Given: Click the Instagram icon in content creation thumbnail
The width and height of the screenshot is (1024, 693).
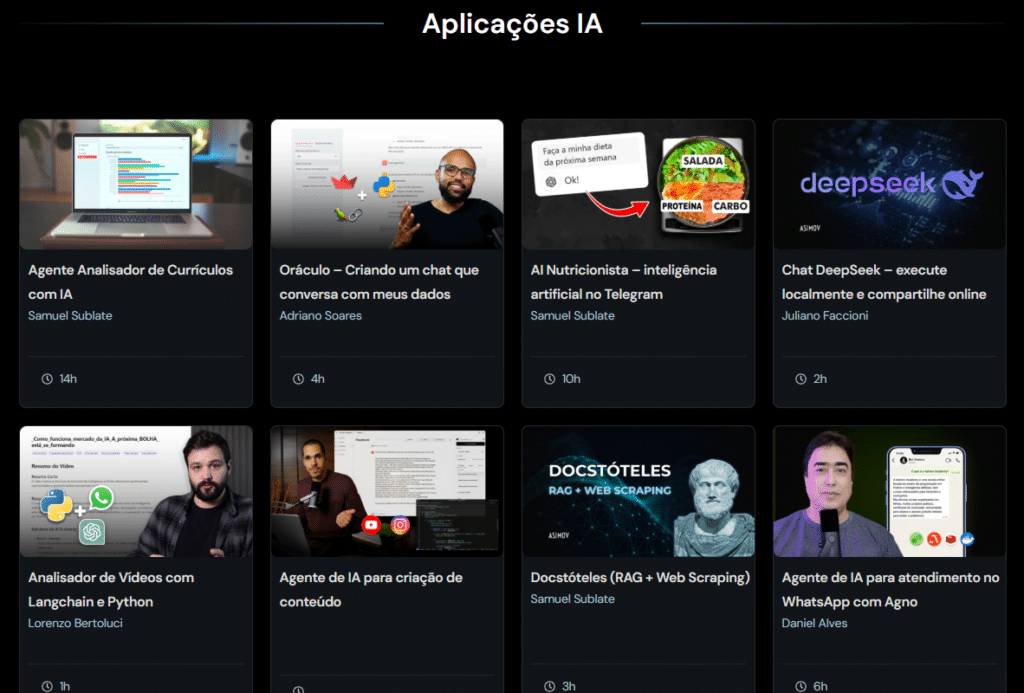Looking at the screenshot, I should 400,525.
